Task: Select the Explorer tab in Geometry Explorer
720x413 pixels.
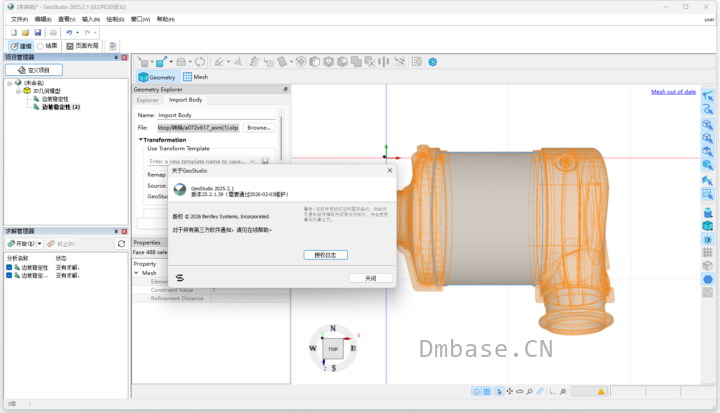Action: pos(147,100)
